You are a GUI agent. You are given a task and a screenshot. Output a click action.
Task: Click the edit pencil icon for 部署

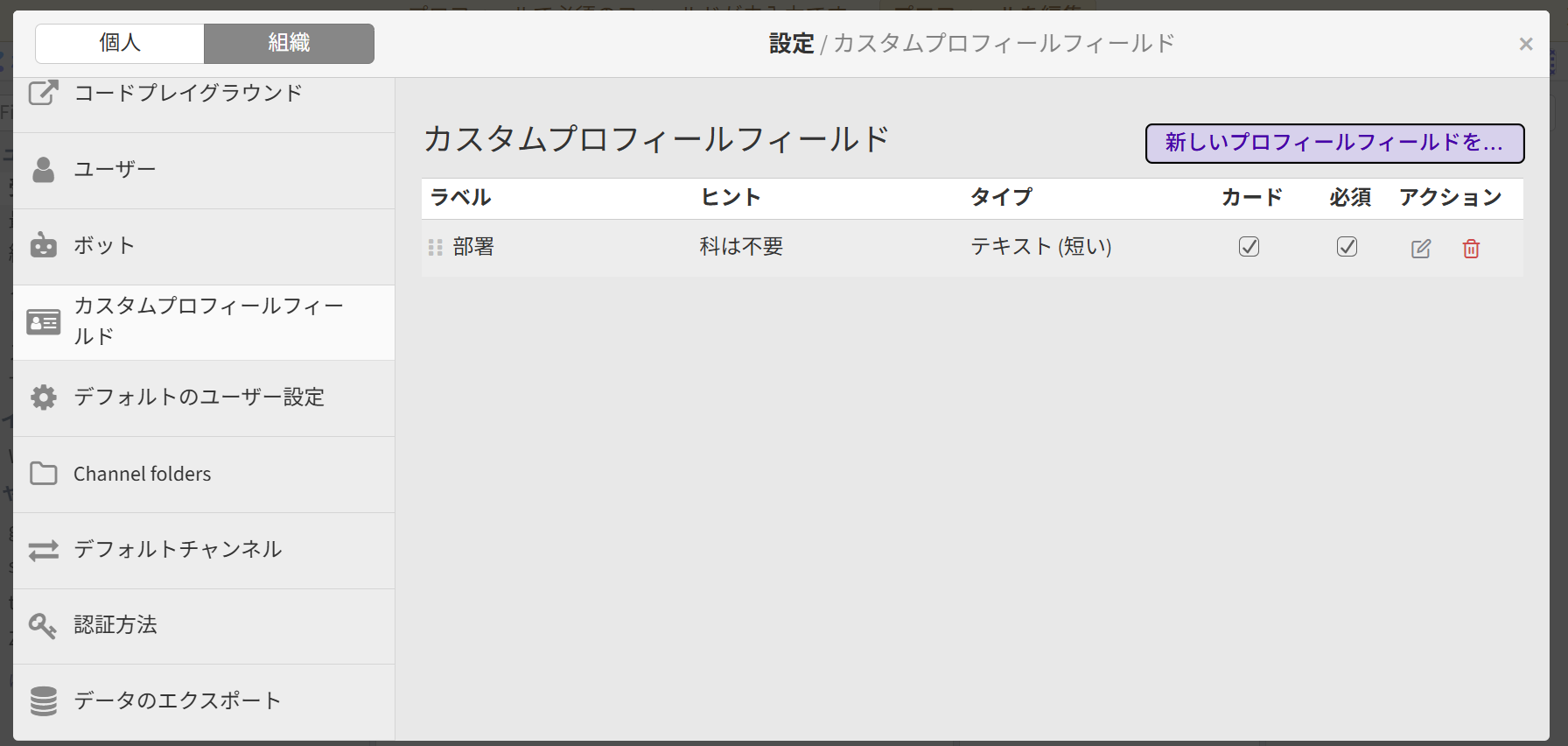(x=1421, y=249)
